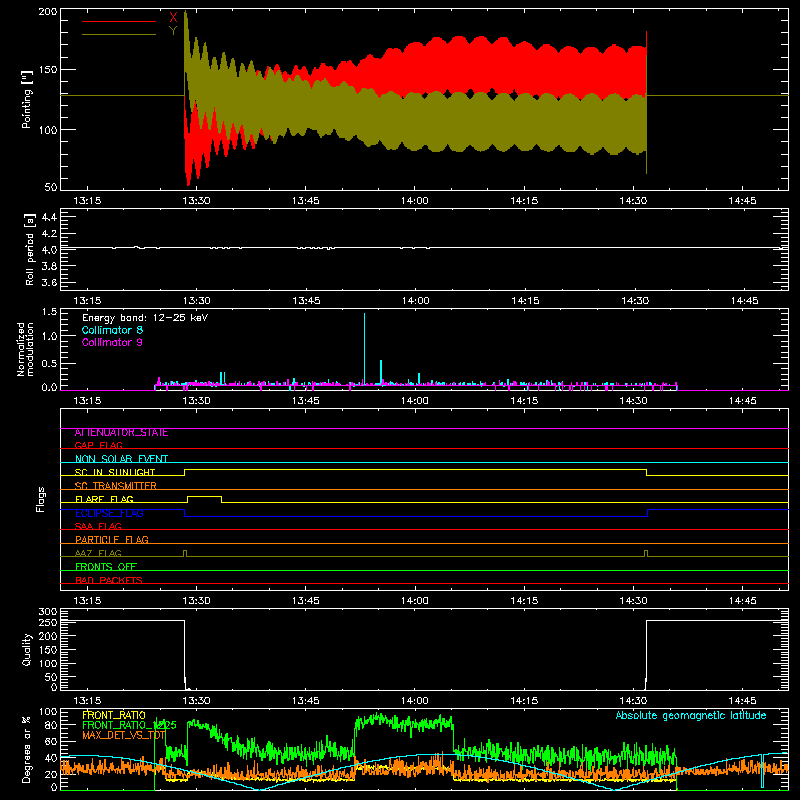
Task: Select the SAA_FLAG label
Action: (98, 526)
